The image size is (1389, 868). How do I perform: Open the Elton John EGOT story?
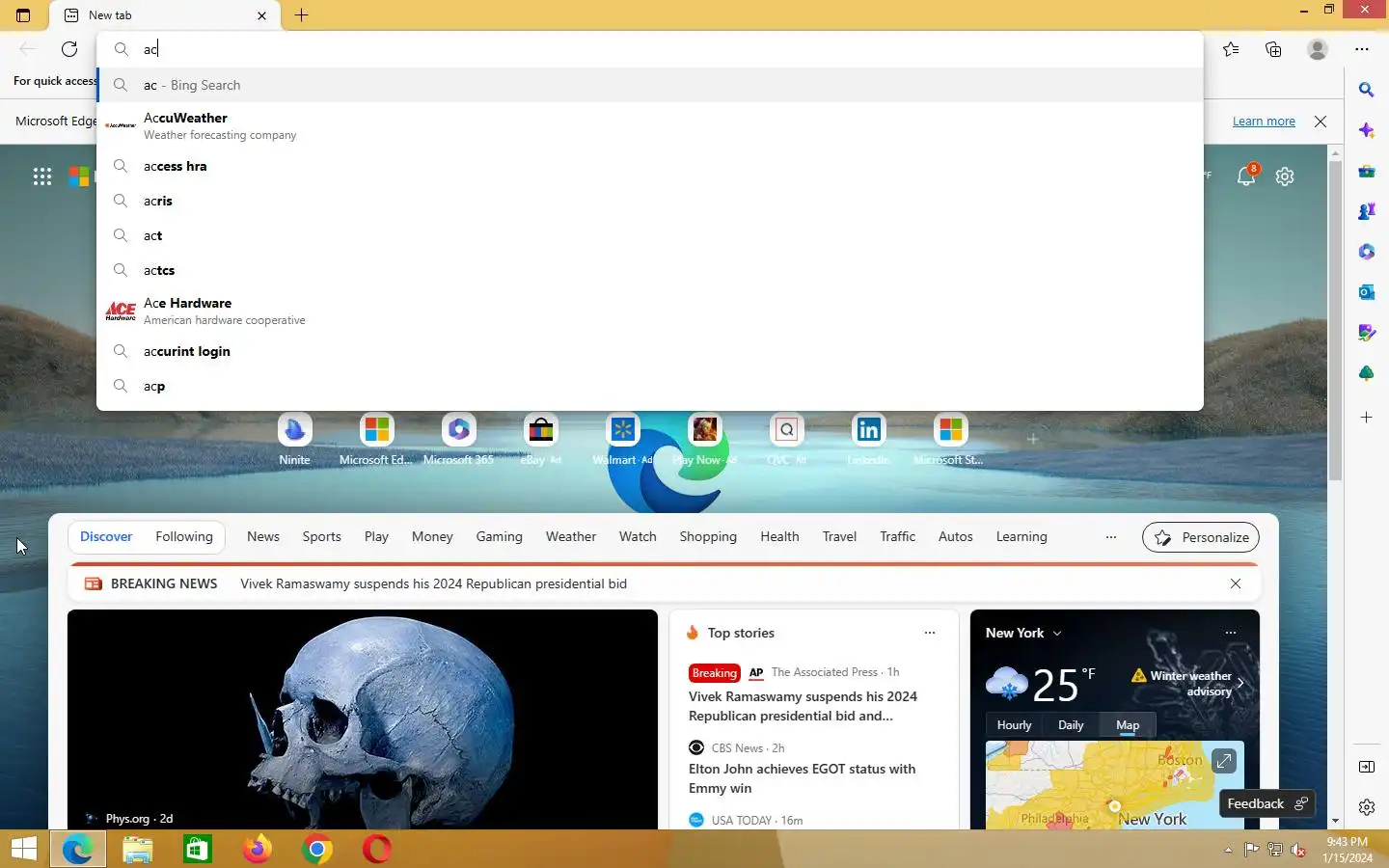pos(802,778)
